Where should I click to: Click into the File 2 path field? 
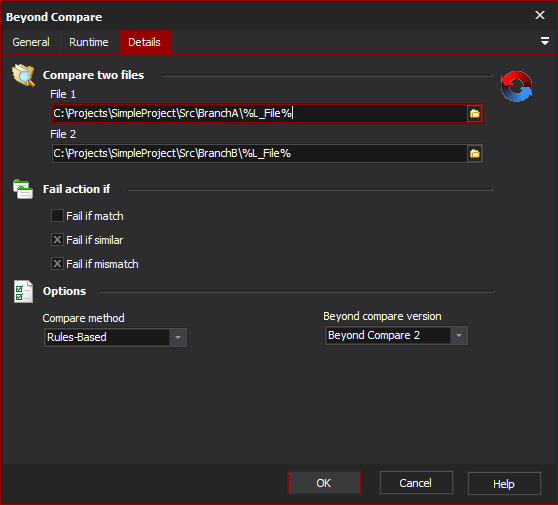click(259, 154)
